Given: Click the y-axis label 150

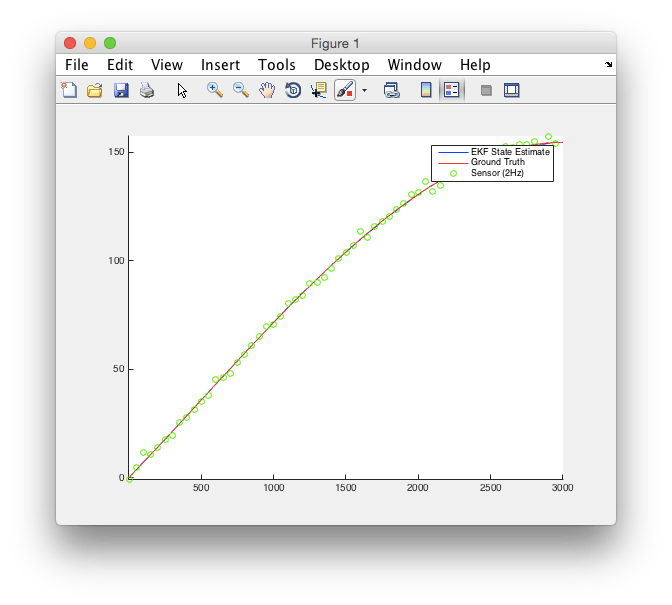Looking at the screenshot, I should [116, 152].
